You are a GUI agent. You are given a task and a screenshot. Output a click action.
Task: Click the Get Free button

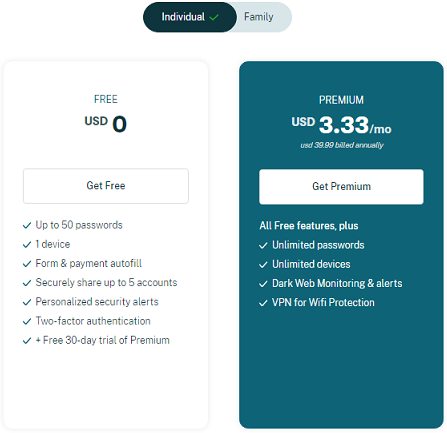click(x=106, y=186)
